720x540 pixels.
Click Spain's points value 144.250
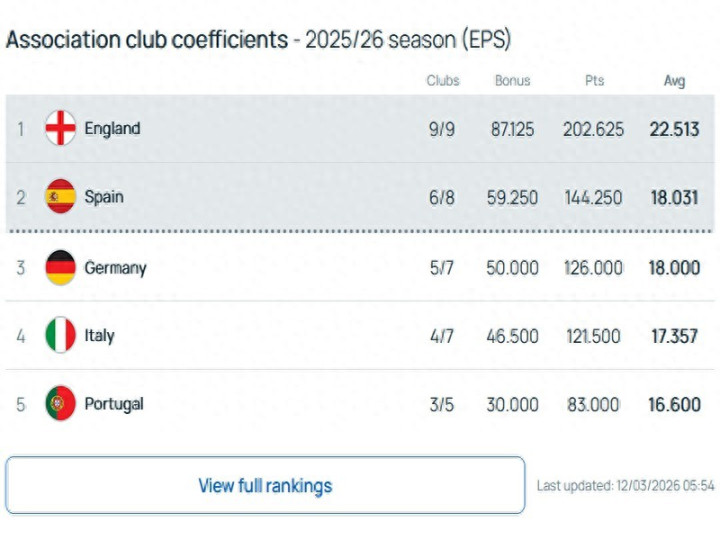(593, 197)
